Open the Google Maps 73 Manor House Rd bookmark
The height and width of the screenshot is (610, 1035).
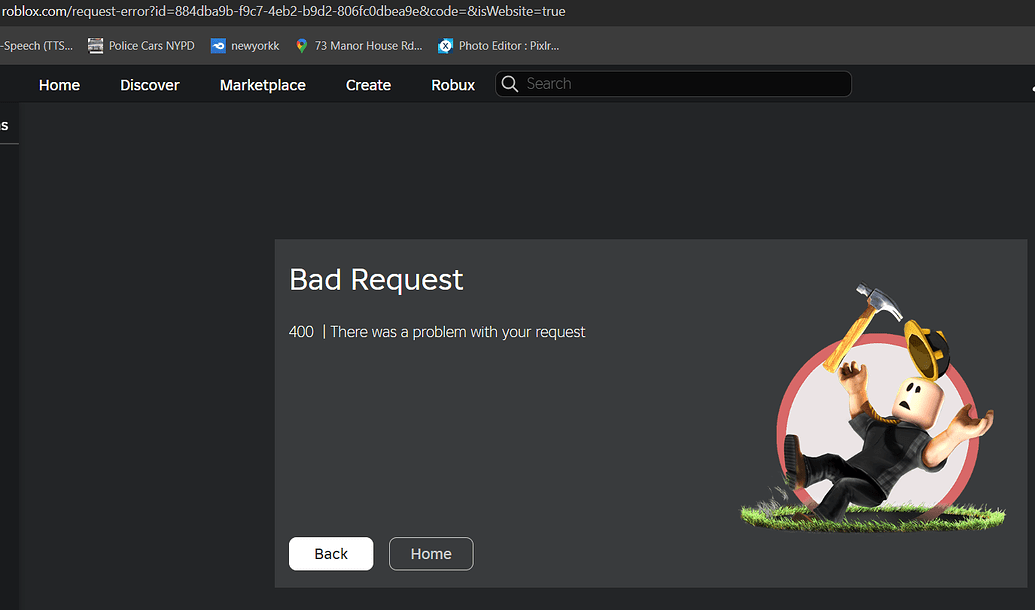point(360,46)
